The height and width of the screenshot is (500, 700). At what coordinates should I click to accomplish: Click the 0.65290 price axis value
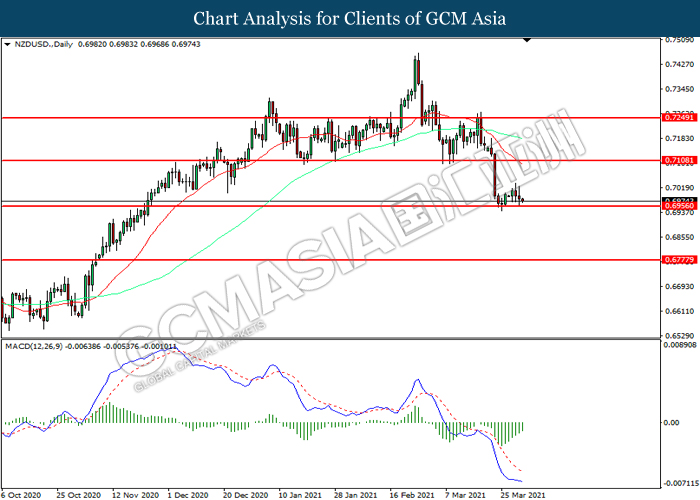coord(679,336)
